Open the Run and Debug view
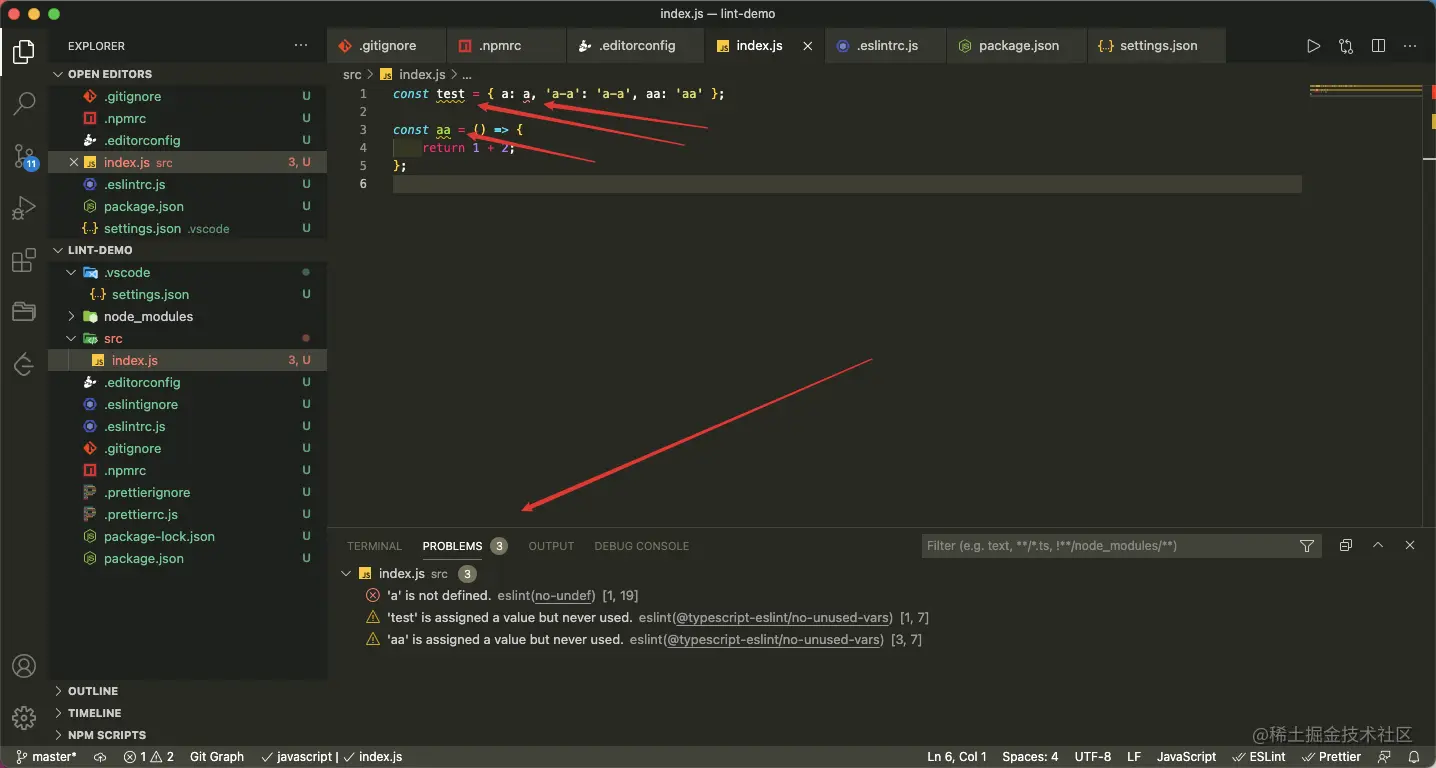Image resolution: width=1436 pixels, height=768 pixels. (x=24, y=209)
